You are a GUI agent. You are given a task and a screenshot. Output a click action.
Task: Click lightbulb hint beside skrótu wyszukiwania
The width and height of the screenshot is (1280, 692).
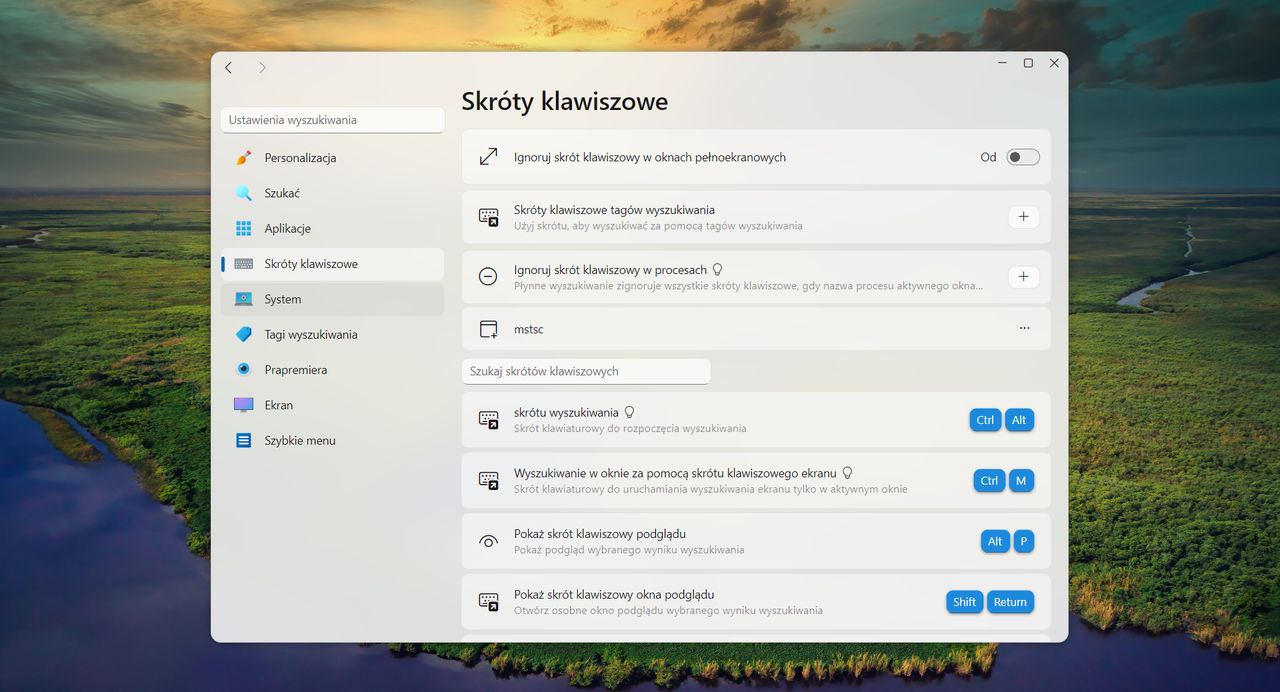(x=629, y=412)
